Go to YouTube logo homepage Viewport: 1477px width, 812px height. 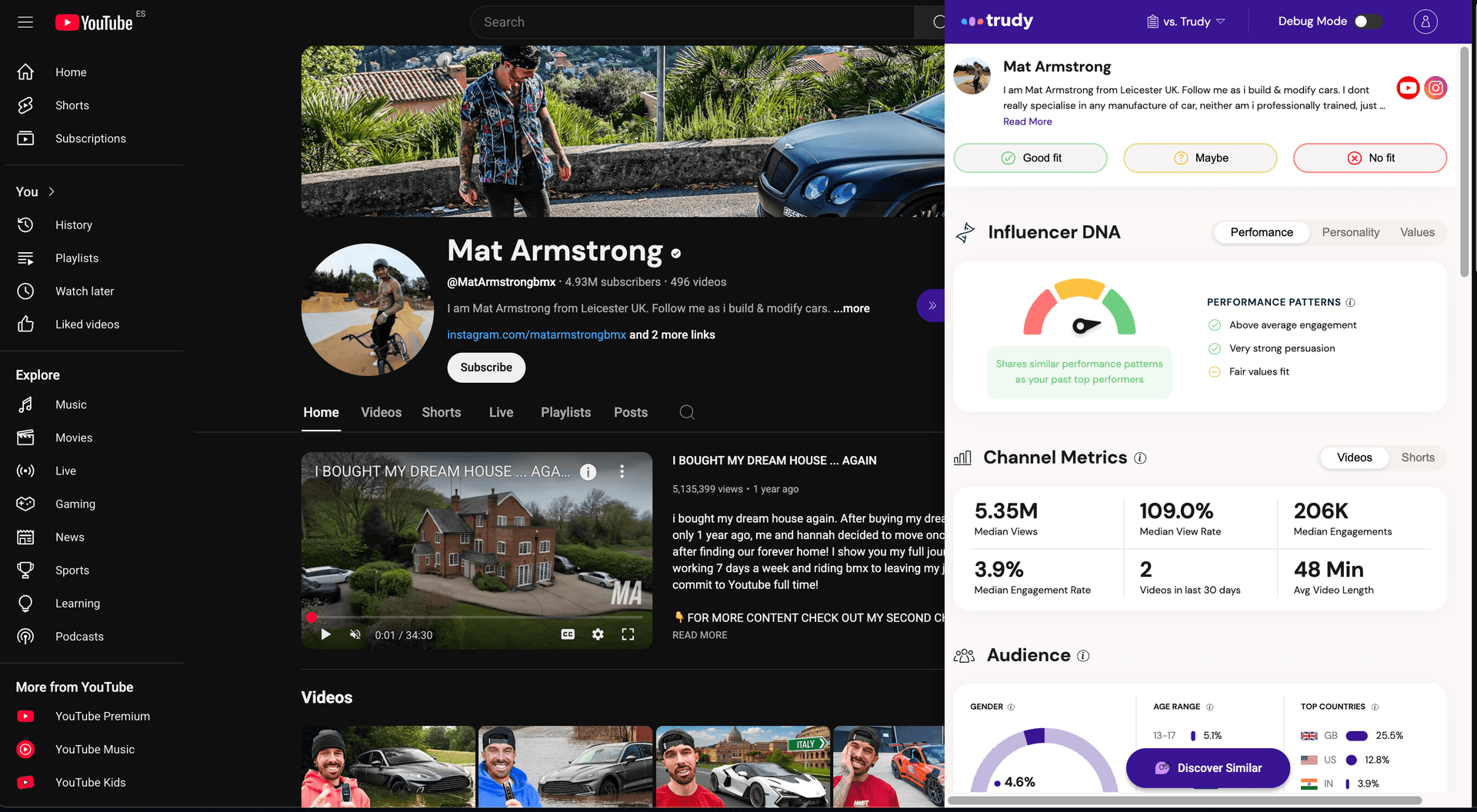(94, 22)
